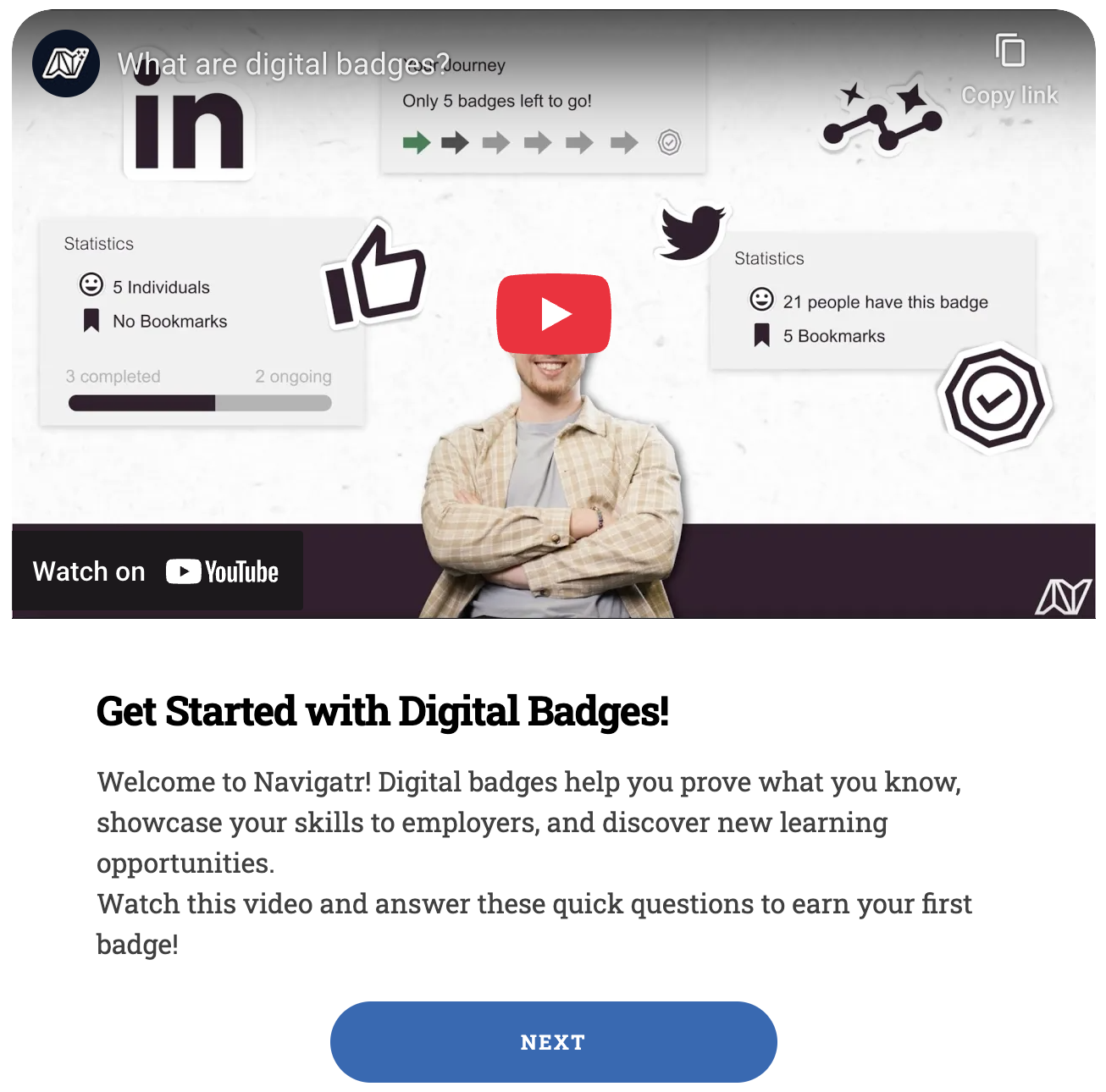Viewport: 1106px width, 1092px height.
Task: Click the Copy link icon
Action: (1009, 51)
